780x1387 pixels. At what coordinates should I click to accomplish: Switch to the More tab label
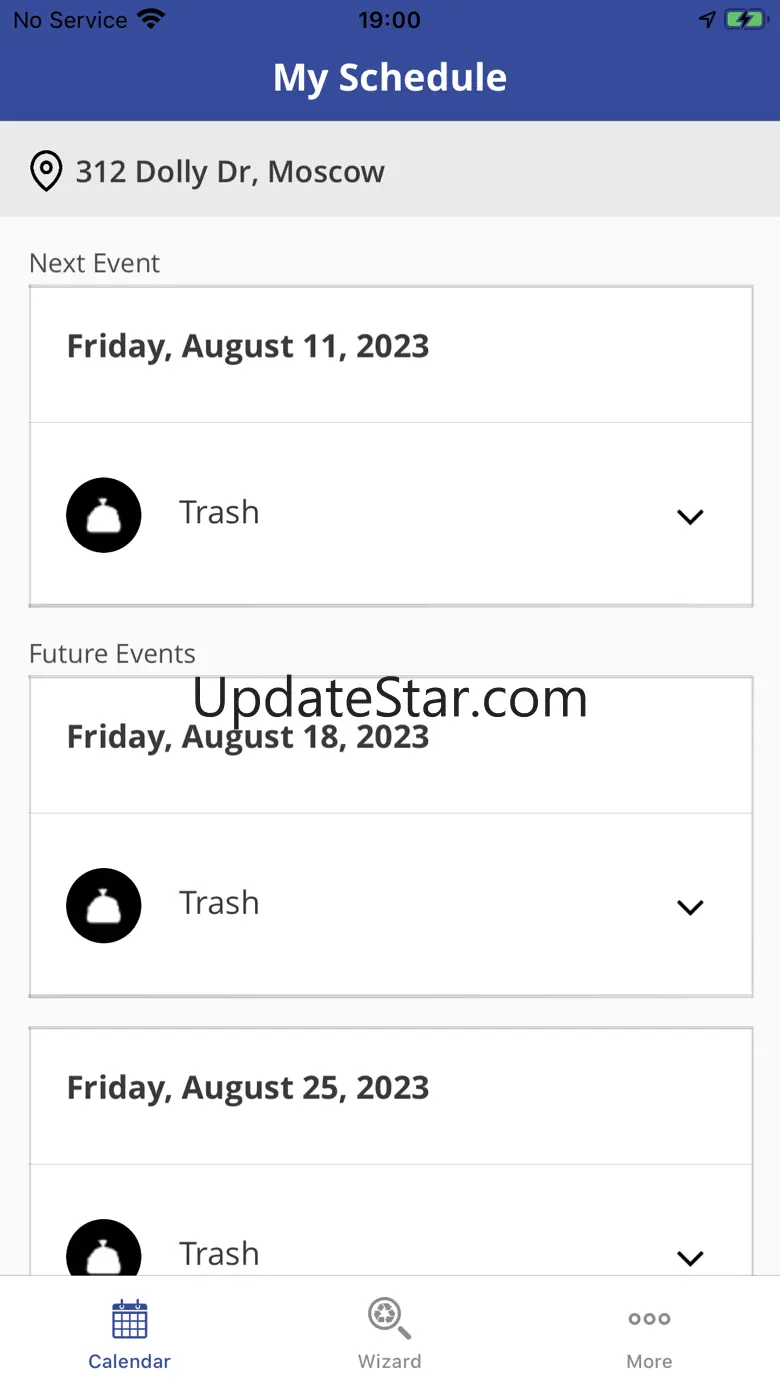click(x=649, y=1361)
